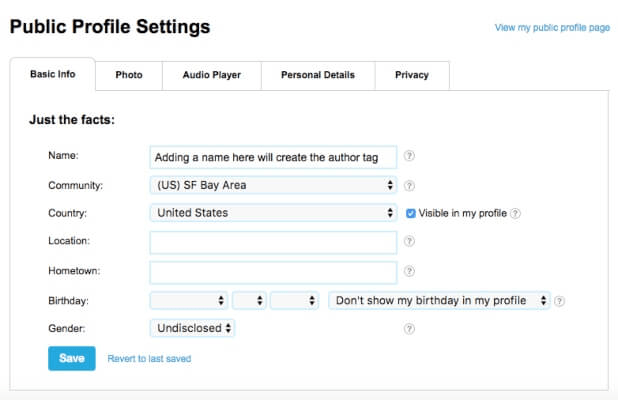Click the help icon beside Community dropdown
The width and height of the screenshot is (618, 400).
409,186
